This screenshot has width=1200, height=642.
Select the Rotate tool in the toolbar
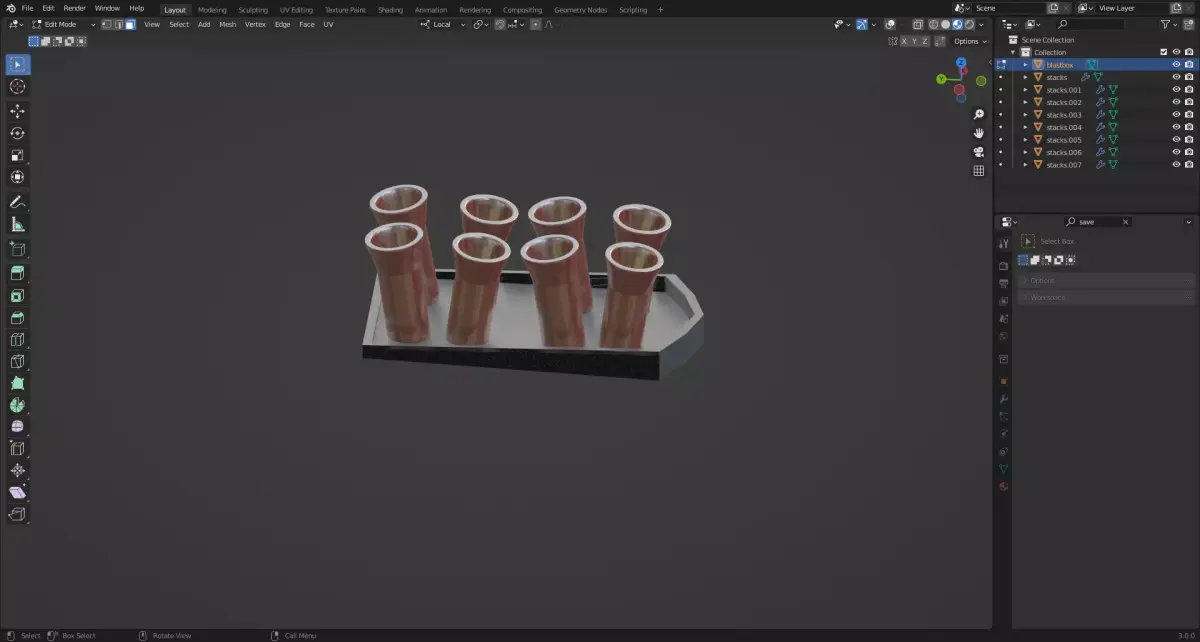coord(17,132)
